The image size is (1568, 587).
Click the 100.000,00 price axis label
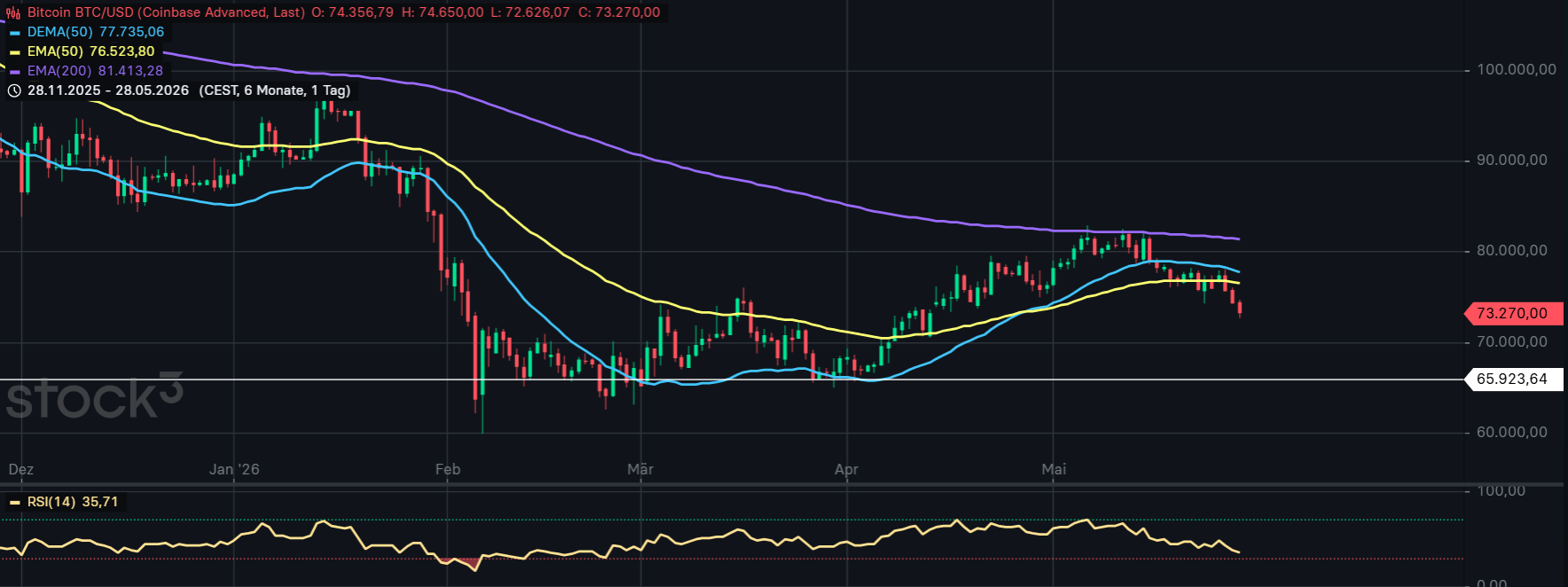(x=1516, y=69)
